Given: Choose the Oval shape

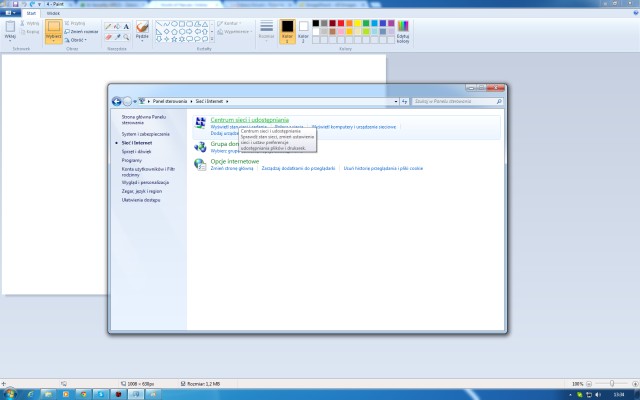Looking at the screenshot, I should click(174, 24).
